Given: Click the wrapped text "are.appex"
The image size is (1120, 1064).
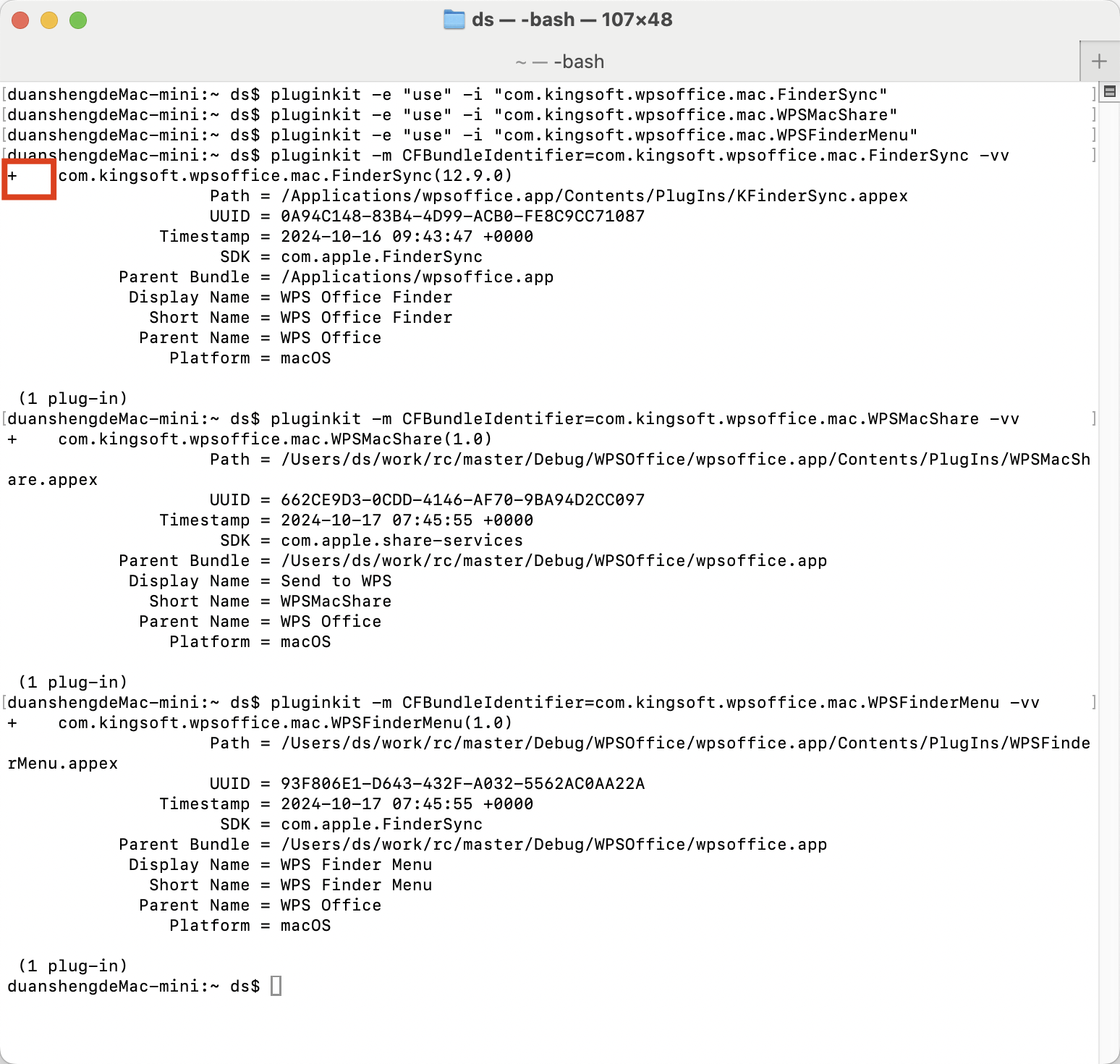Looking at the screenshot, I should click(52, 480).
